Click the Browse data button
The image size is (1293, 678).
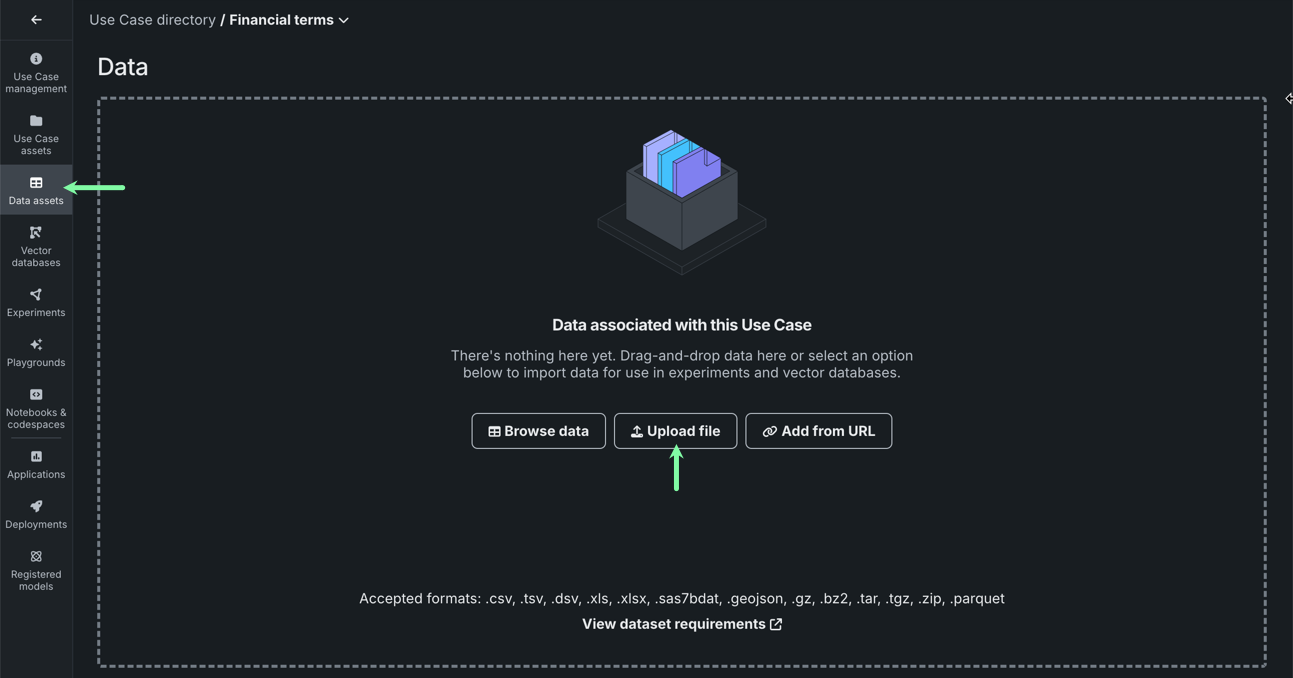click(538, 431)
